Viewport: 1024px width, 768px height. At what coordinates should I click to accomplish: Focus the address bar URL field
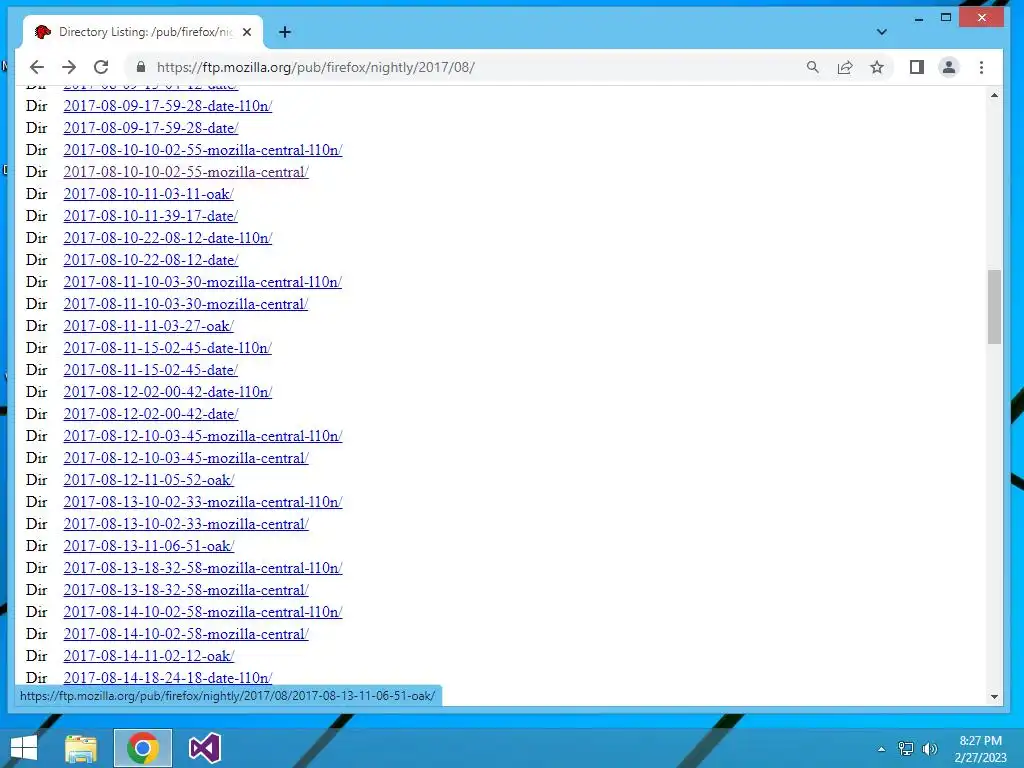(x=473, y=67)
